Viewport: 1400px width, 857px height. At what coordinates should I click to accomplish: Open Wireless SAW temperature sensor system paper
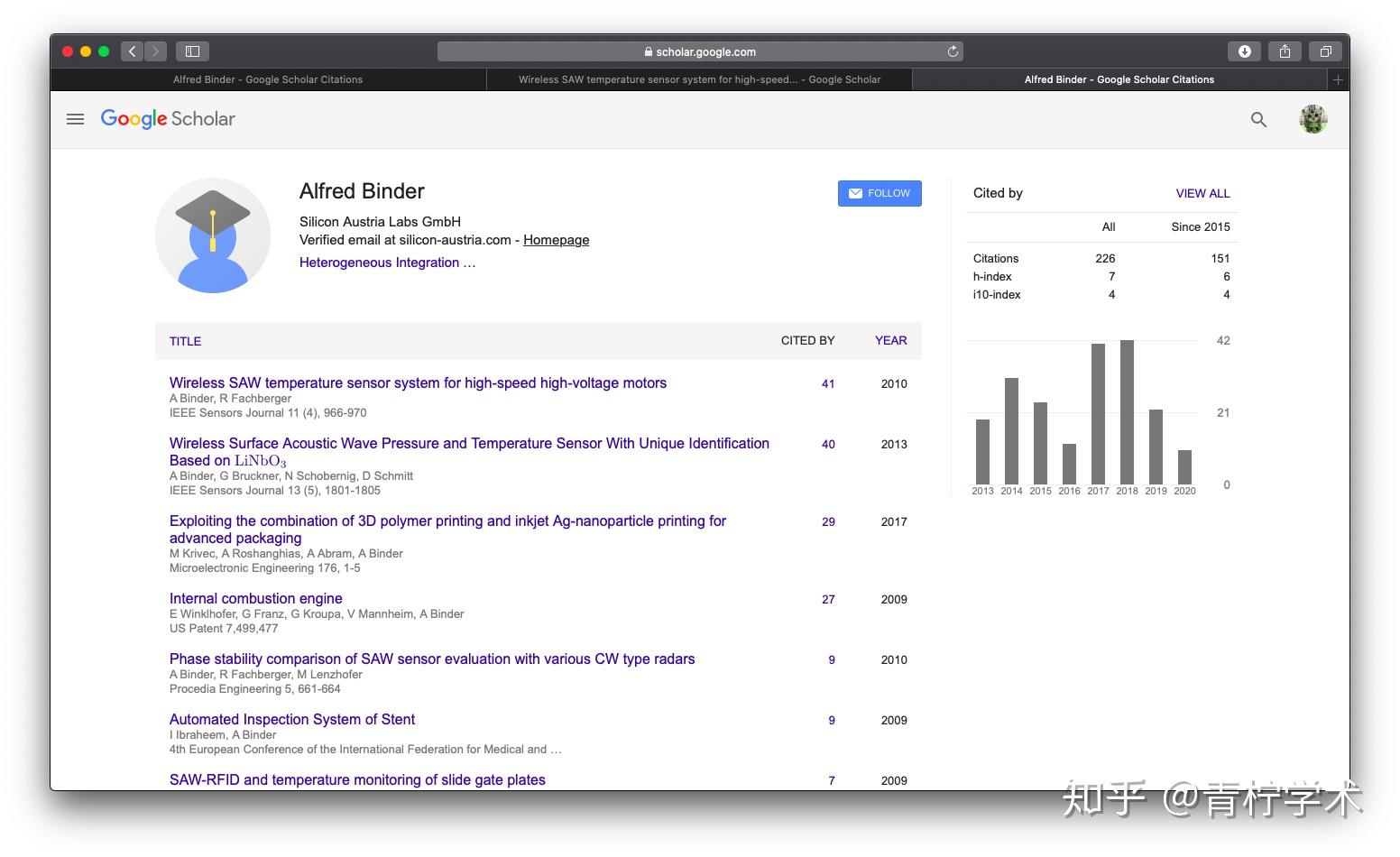pos(418,383)
